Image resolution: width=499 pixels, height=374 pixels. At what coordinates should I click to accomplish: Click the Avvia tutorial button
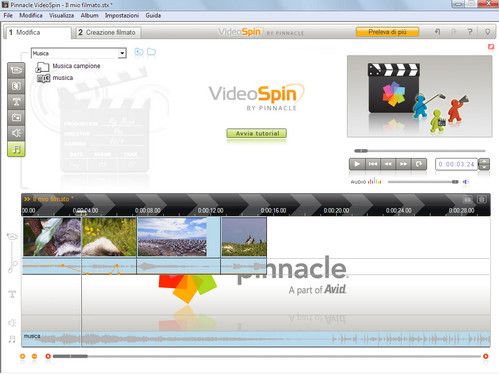pos(256,133)
